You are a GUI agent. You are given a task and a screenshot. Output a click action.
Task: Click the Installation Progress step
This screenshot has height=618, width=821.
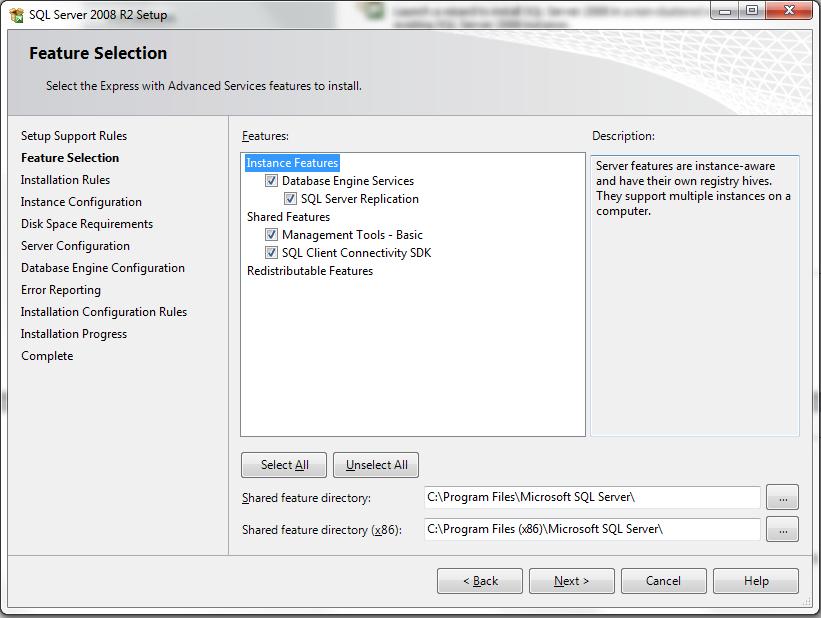(x=74, y=334)
